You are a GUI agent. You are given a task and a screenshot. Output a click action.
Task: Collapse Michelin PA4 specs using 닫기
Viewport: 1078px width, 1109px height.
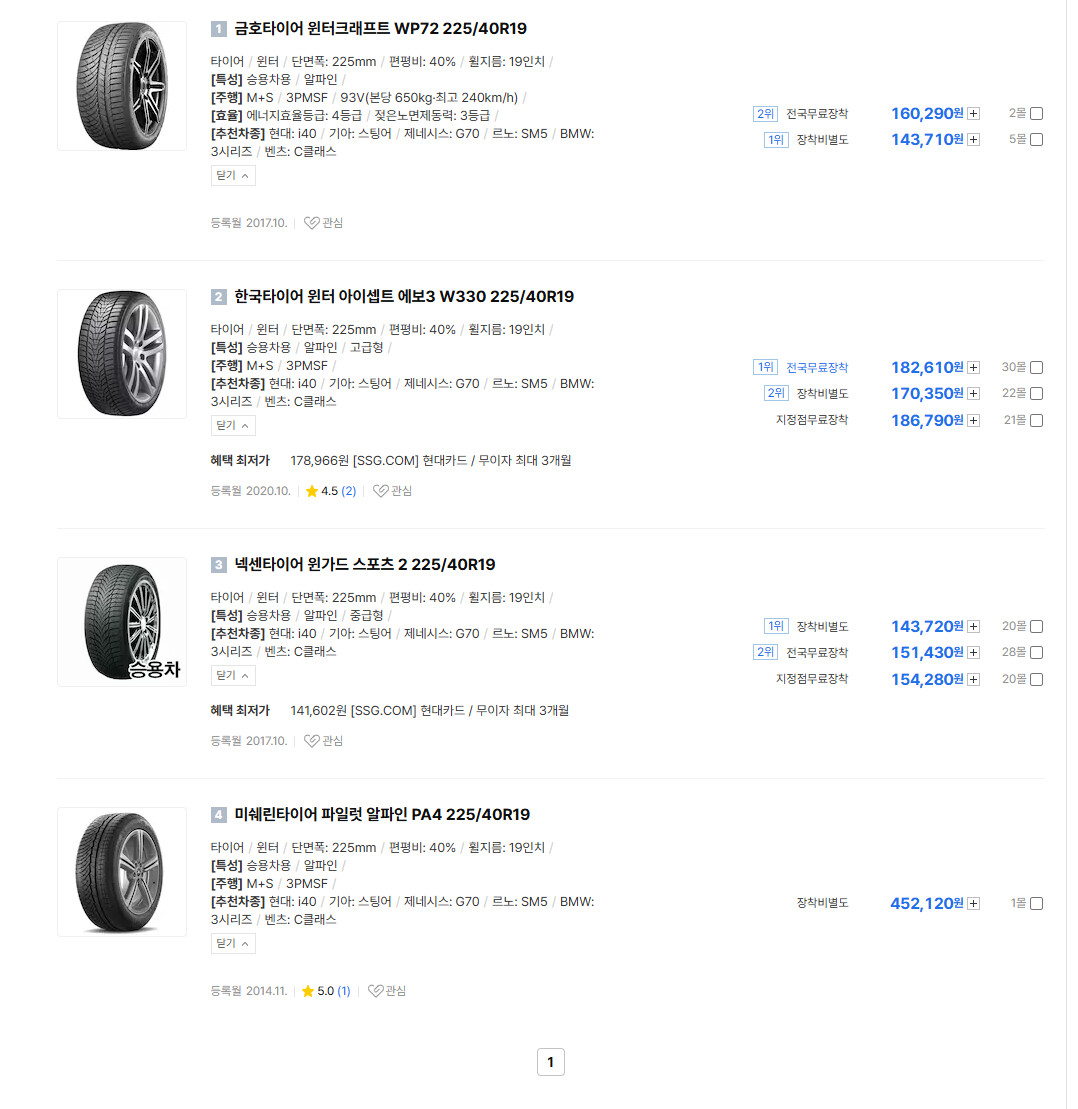233,943
